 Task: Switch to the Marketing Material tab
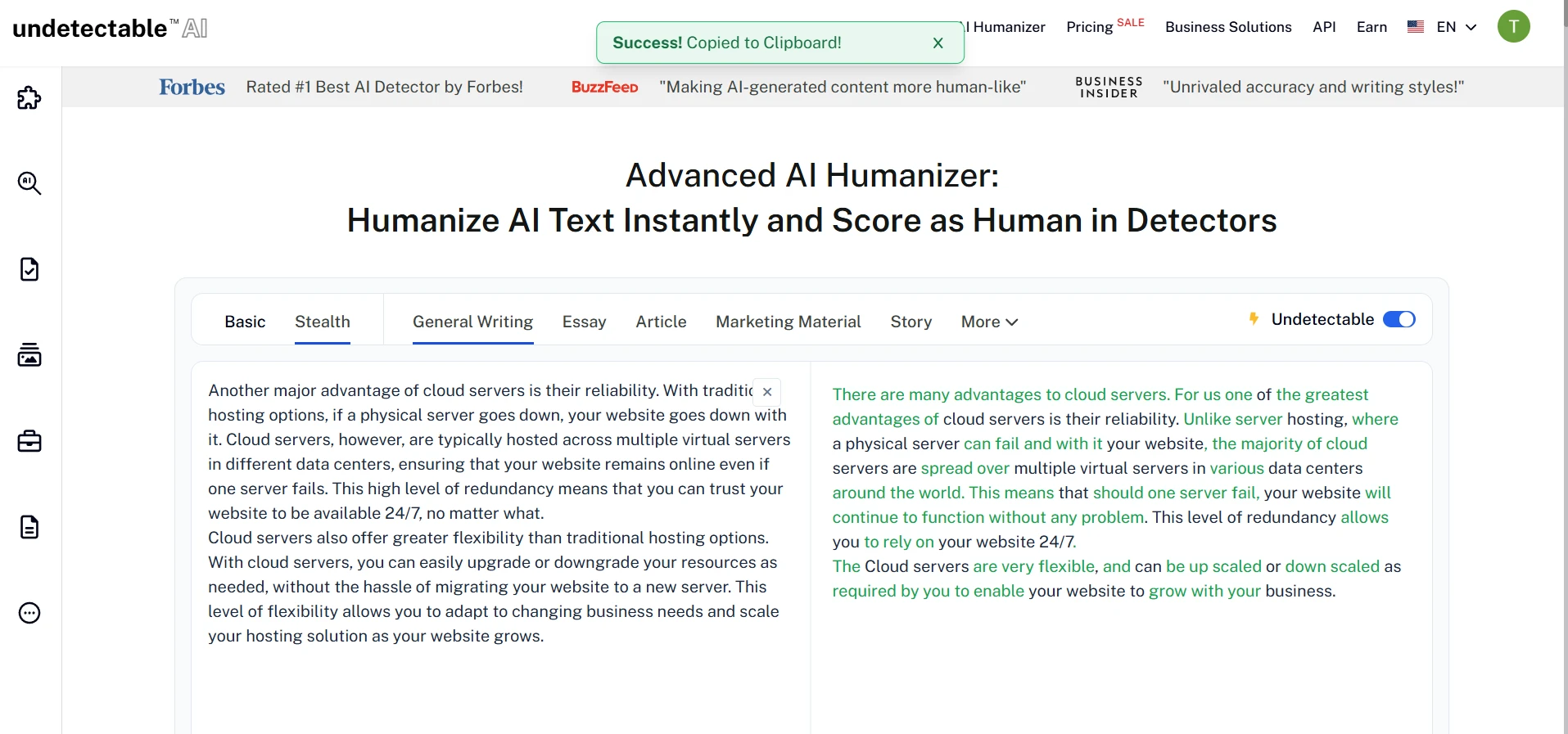click(789, 322)
